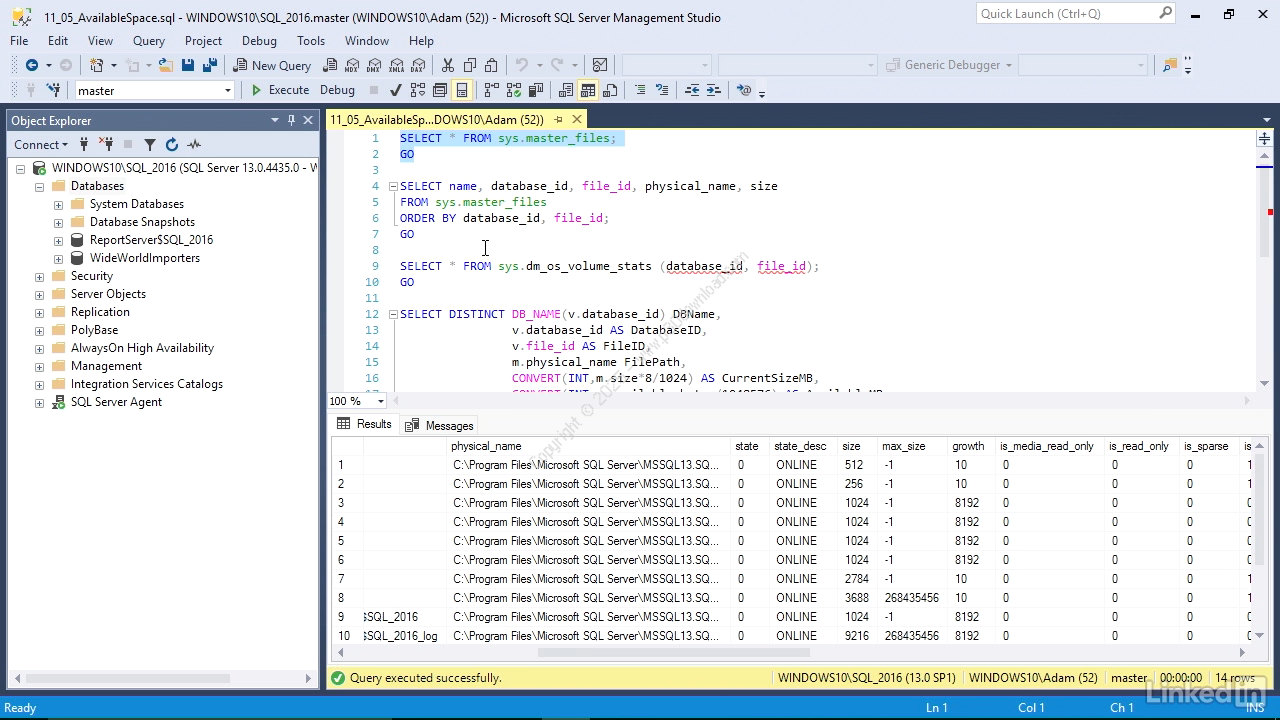This screenshot has width=1280, height=720.
Task: Toggle Results to Text mode
Action: 566,90
